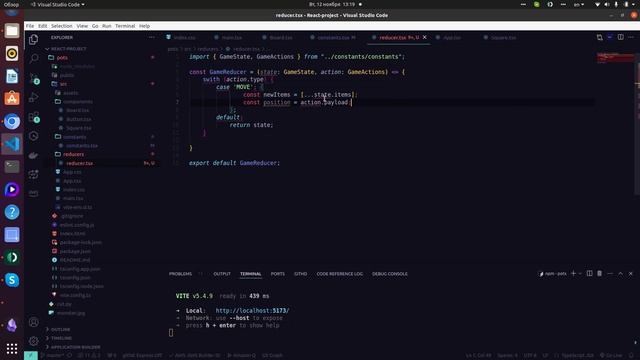Open the Edit menu
This screenshot has width=640, height=360.
click(42, 26)
